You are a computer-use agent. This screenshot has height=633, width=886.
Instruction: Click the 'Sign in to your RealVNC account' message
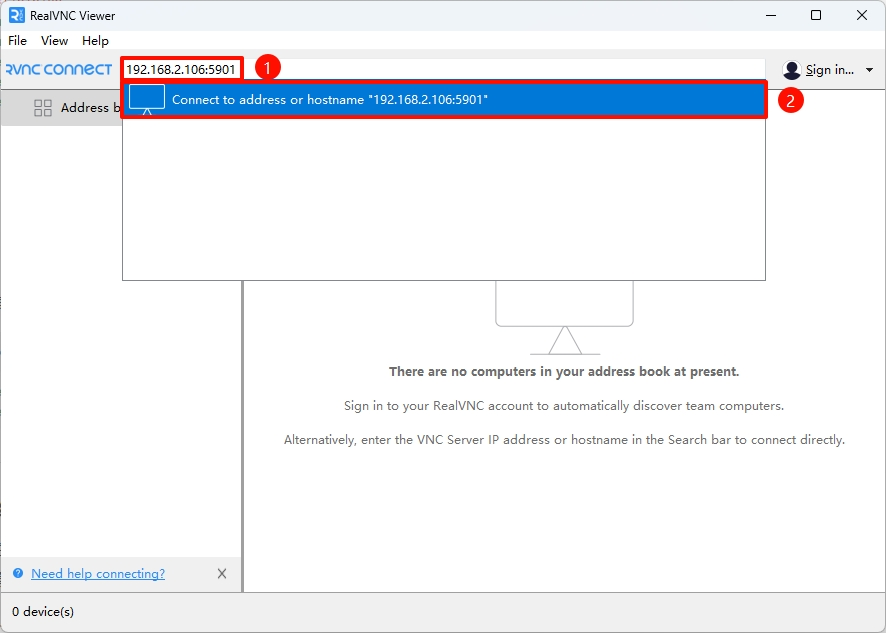564,406
